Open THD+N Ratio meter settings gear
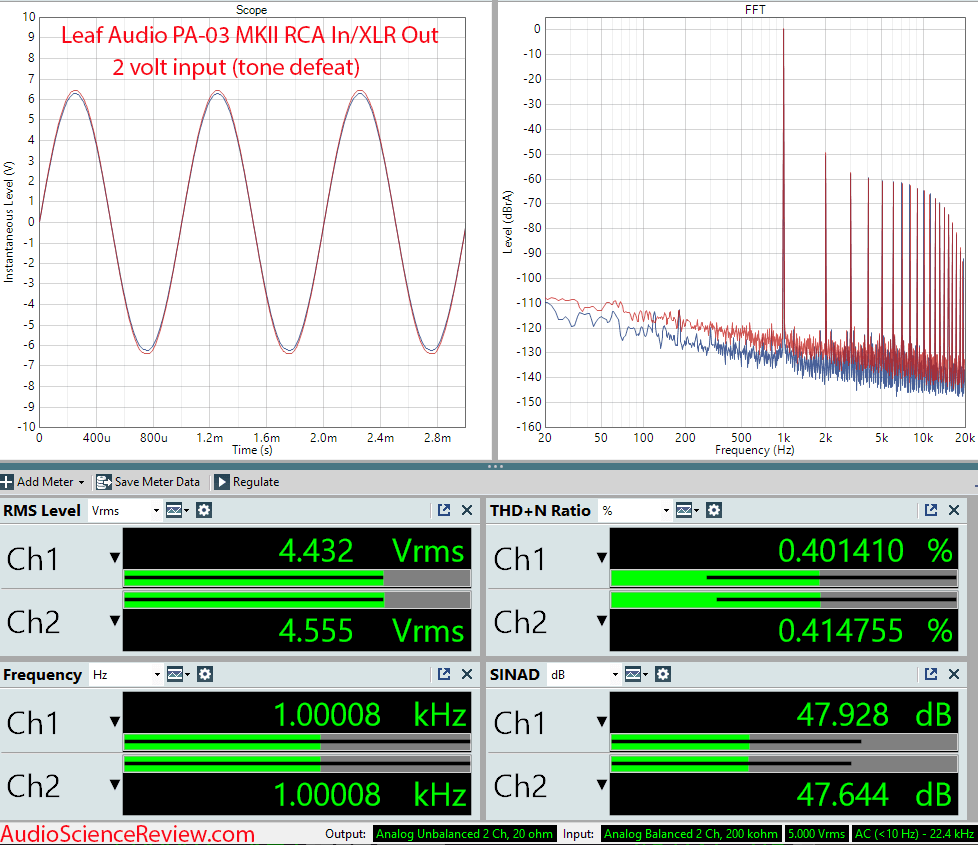 click(714, 511)
